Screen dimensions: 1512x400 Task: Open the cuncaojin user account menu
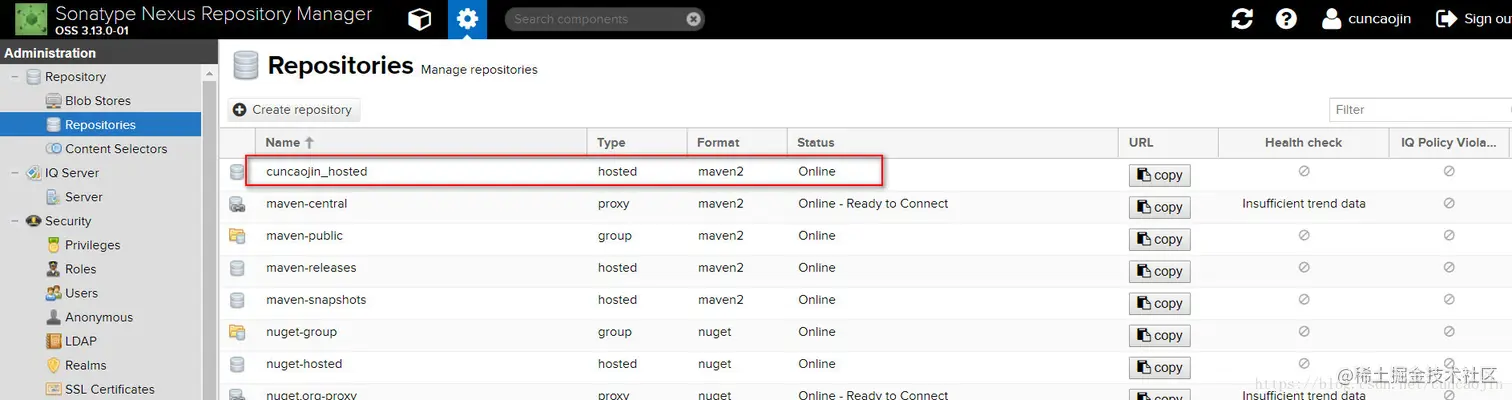point(1367,19)
